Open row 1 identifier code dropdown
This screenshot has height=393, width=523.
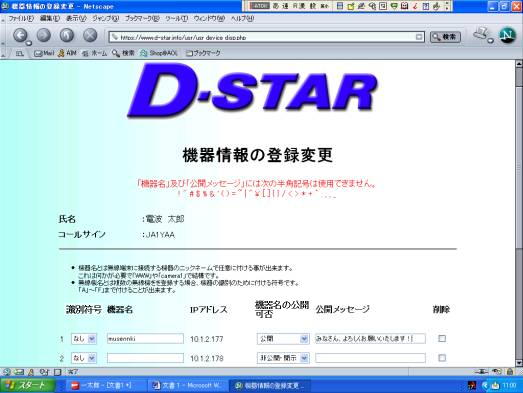pyautogui.click(x=84, y=339)
